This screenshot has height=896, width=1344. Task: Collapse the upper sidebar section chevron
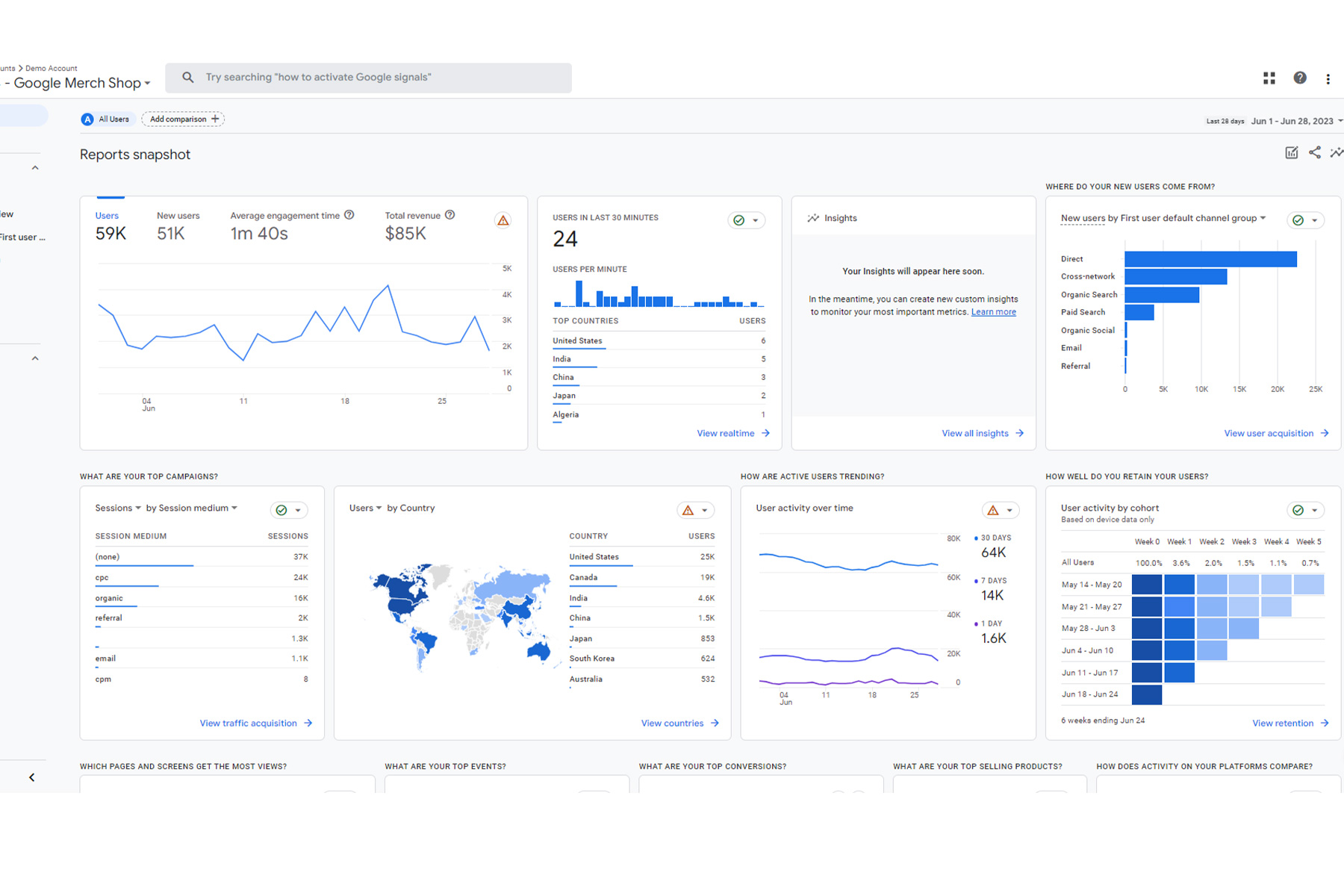pyautogui.click(x=35, y=168)
